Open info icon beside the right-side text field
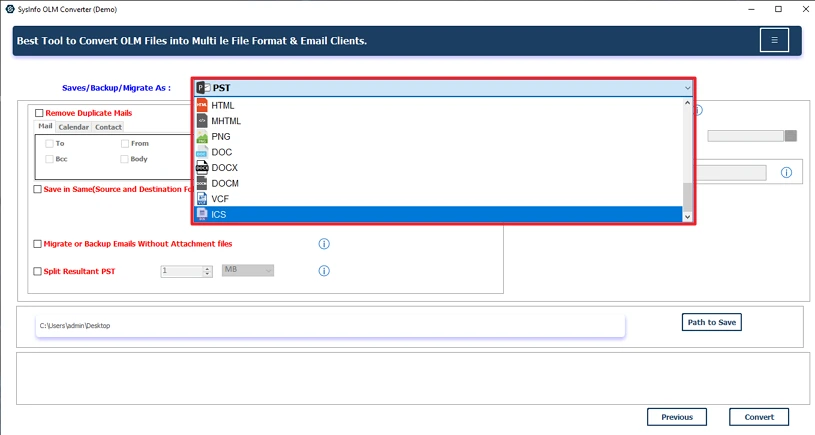The image size is (815, 435). (x=786, y=173)
